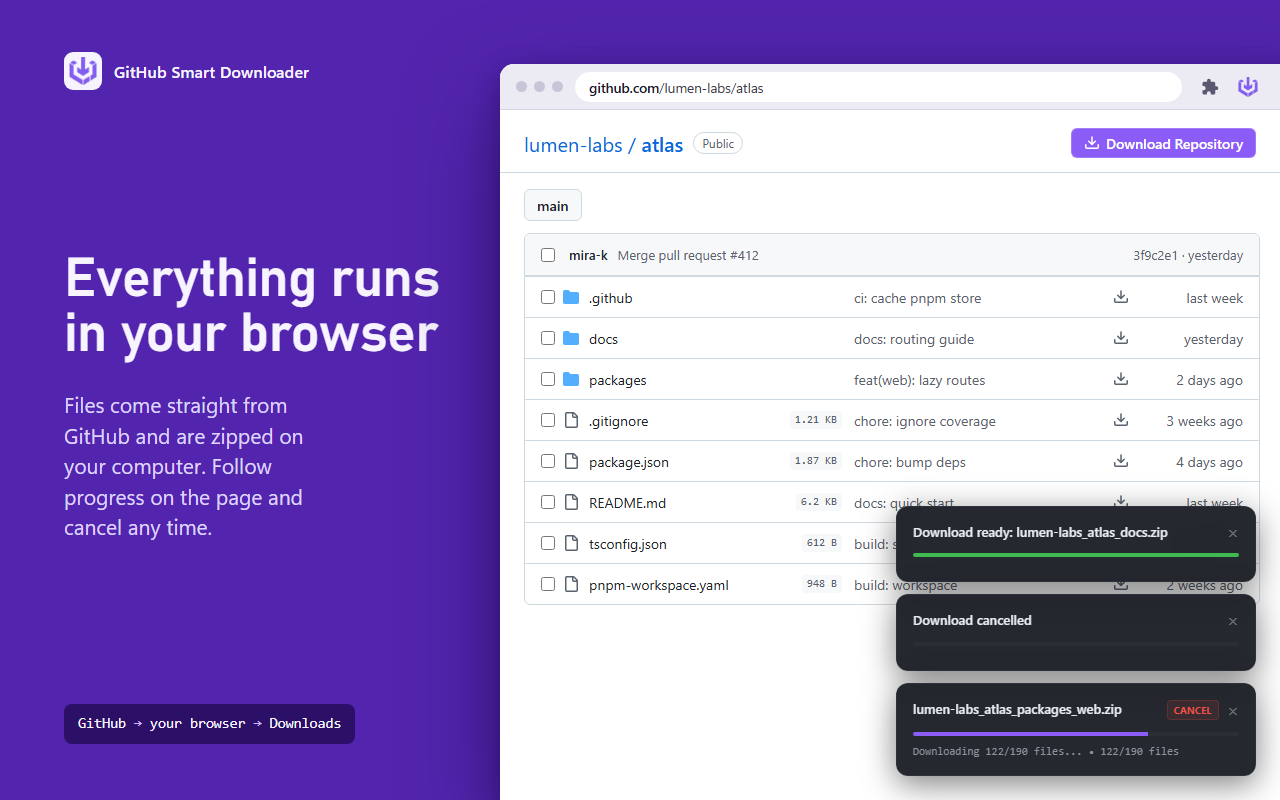Image resolution: width=1280 pixels, height=800 pixels.
Task: Dismiss the packages_web.zip progress notification
Action: click(1233, 710)
